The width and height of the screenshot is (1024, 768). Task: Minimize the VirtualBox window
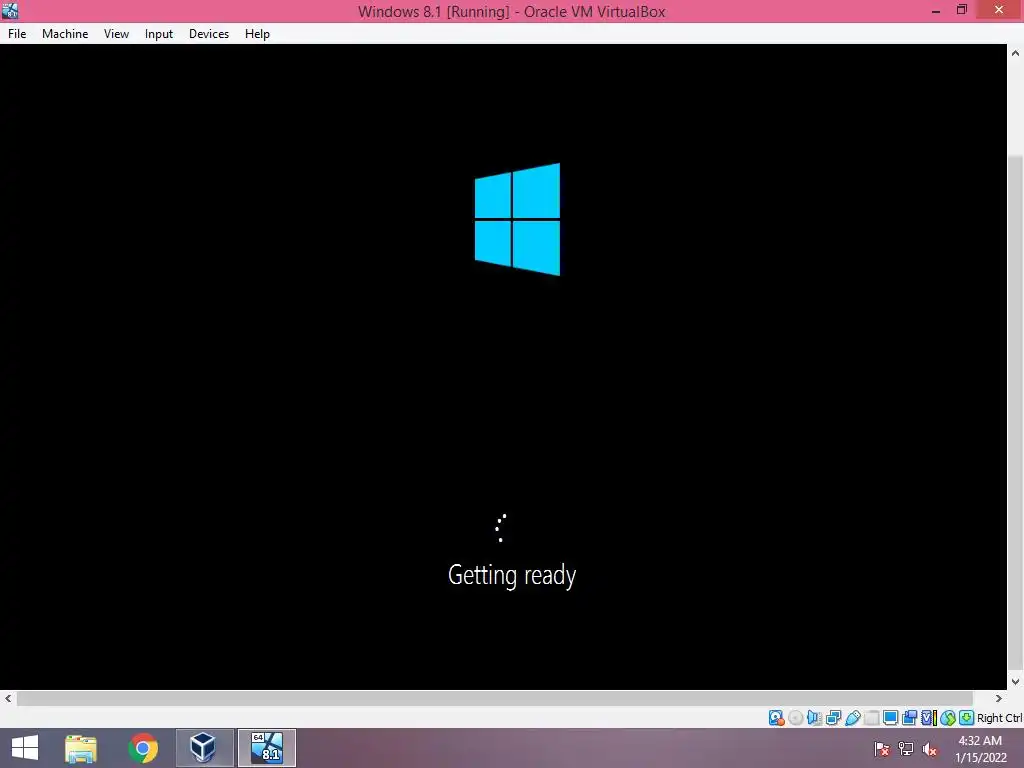pos(936,11)
